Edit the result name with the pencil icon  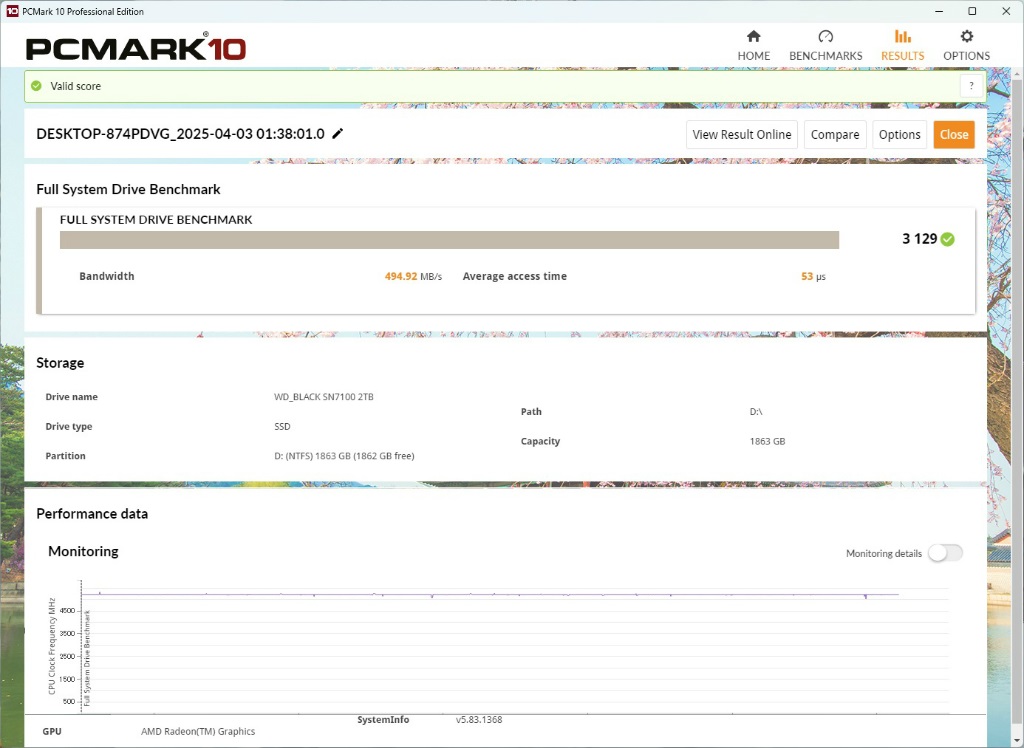coord(338,134)
